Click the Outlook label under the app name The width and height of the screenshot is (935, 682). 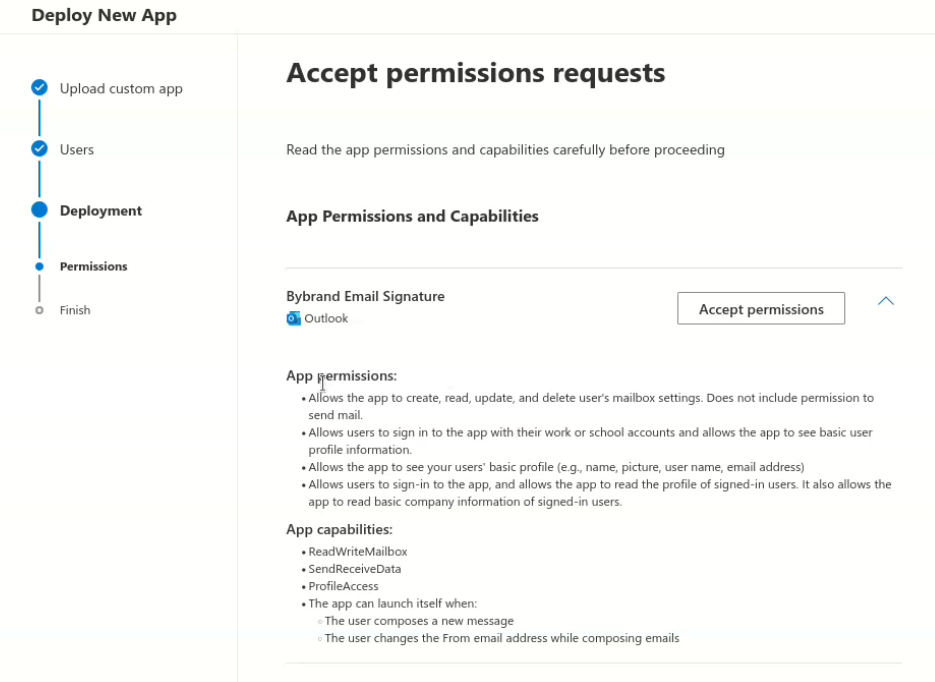(x=326, y=319)
